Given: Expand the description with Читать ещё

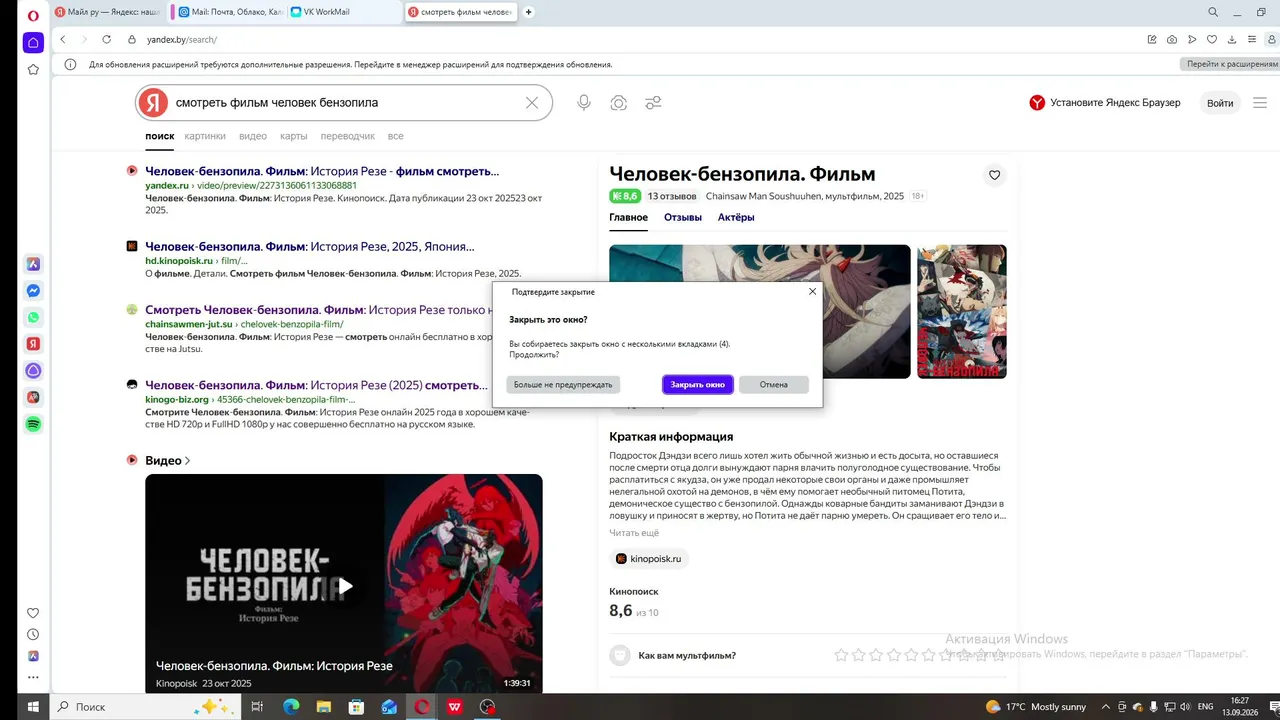Looking at the screenshot, I should pos(634,533).
